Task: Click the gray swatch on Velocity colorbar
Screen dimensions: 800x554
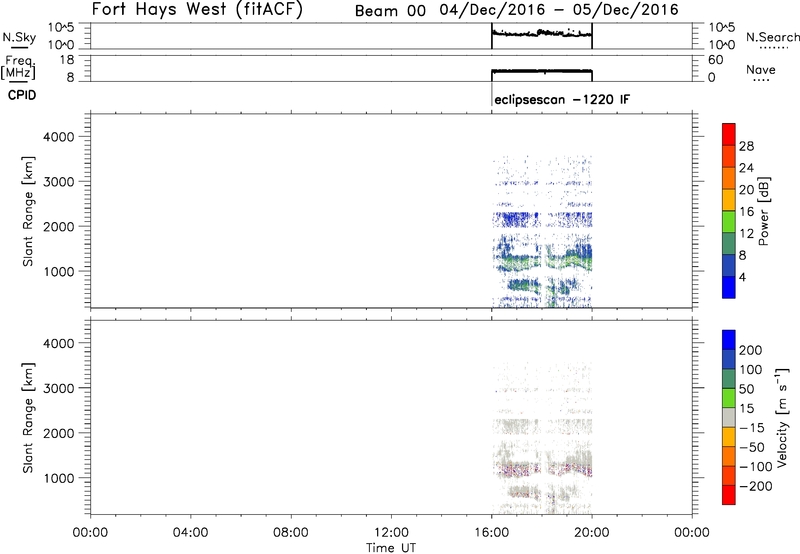Action: [729, 418]
